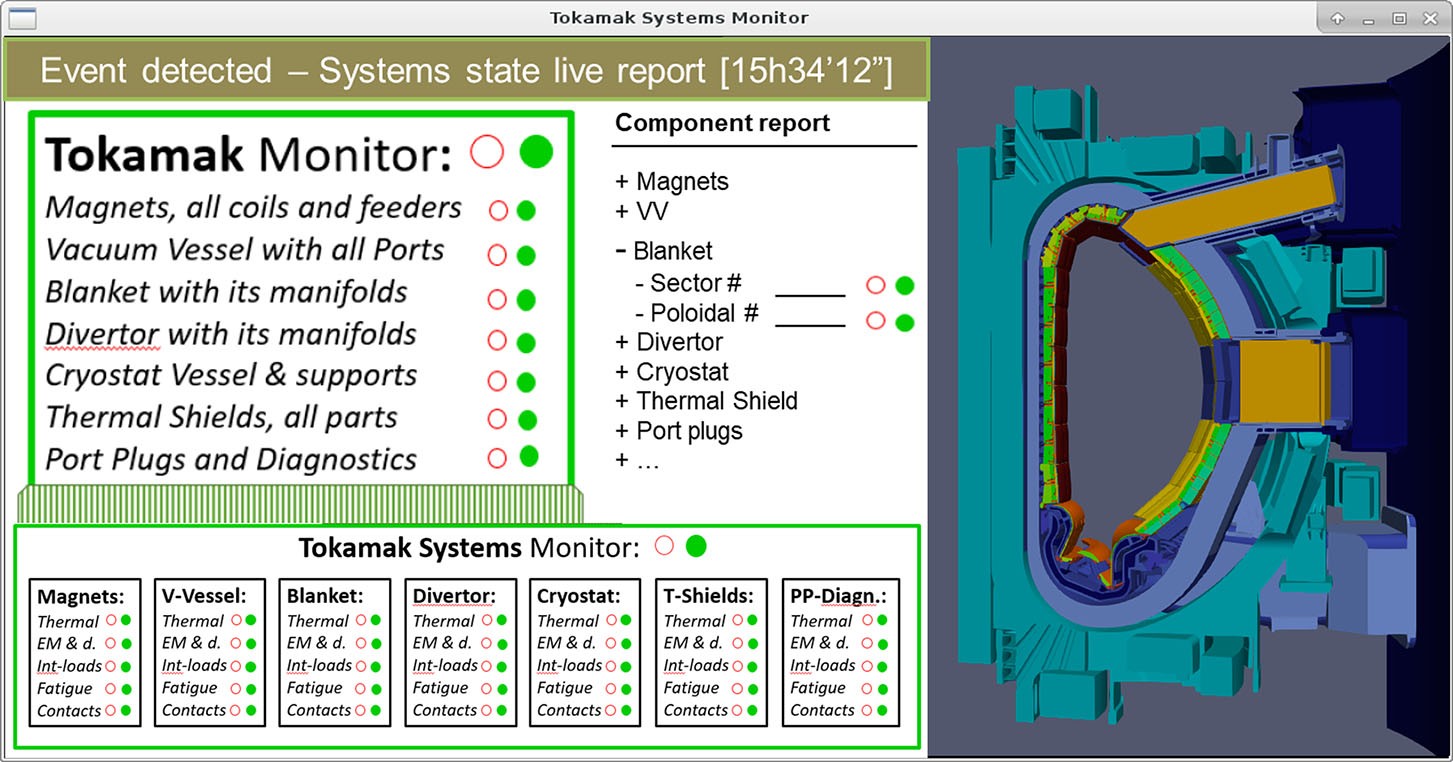Click Divertor Contacts red ring
Screen dimensions: 1453x762
486,710
